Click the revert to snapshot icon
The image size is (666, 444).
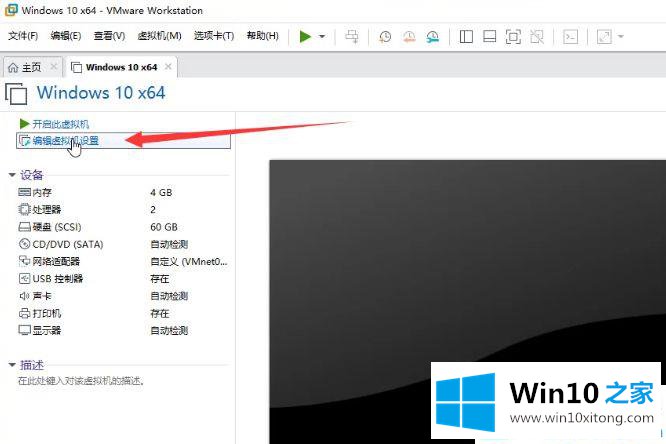(409, 37)
